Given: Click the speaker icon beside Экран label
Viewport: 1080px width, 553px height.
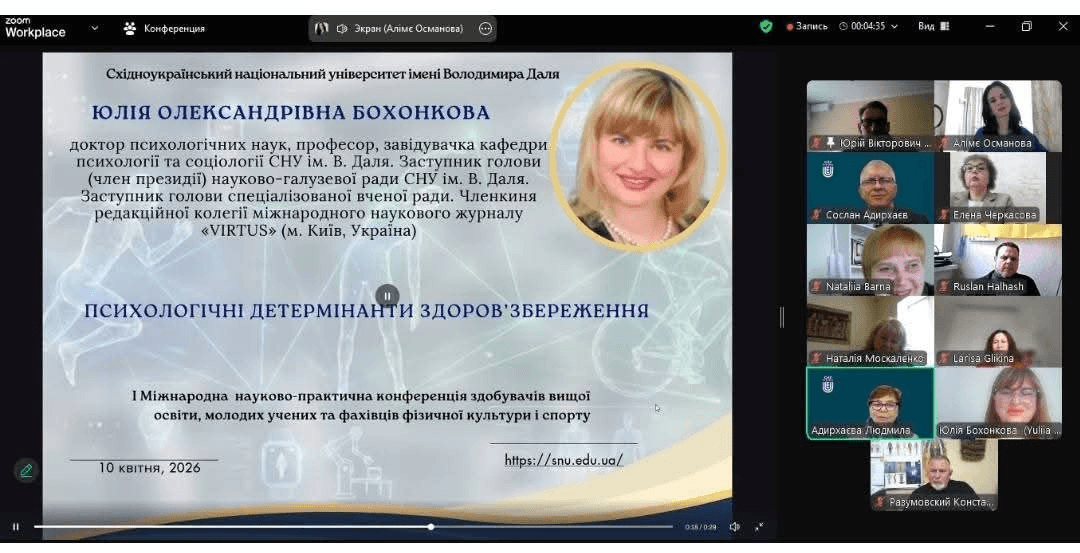Looking at the screenshot, I should (x=342, y=28).
